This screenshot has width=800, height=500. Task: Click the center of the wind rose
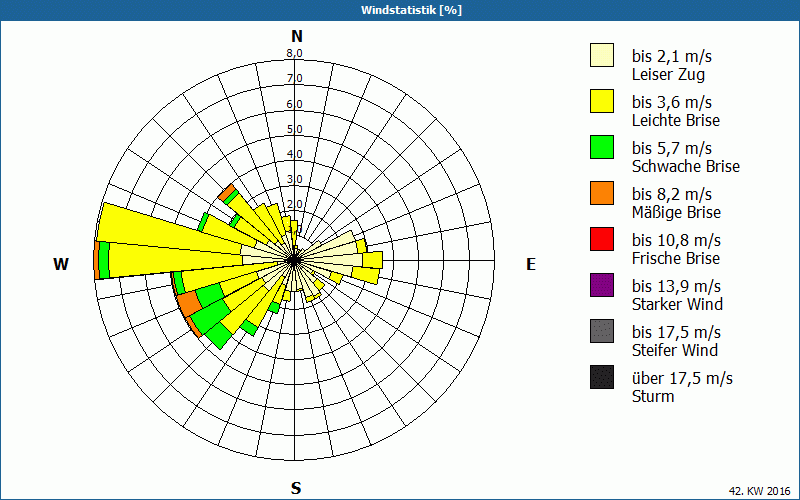coord(294,261)
